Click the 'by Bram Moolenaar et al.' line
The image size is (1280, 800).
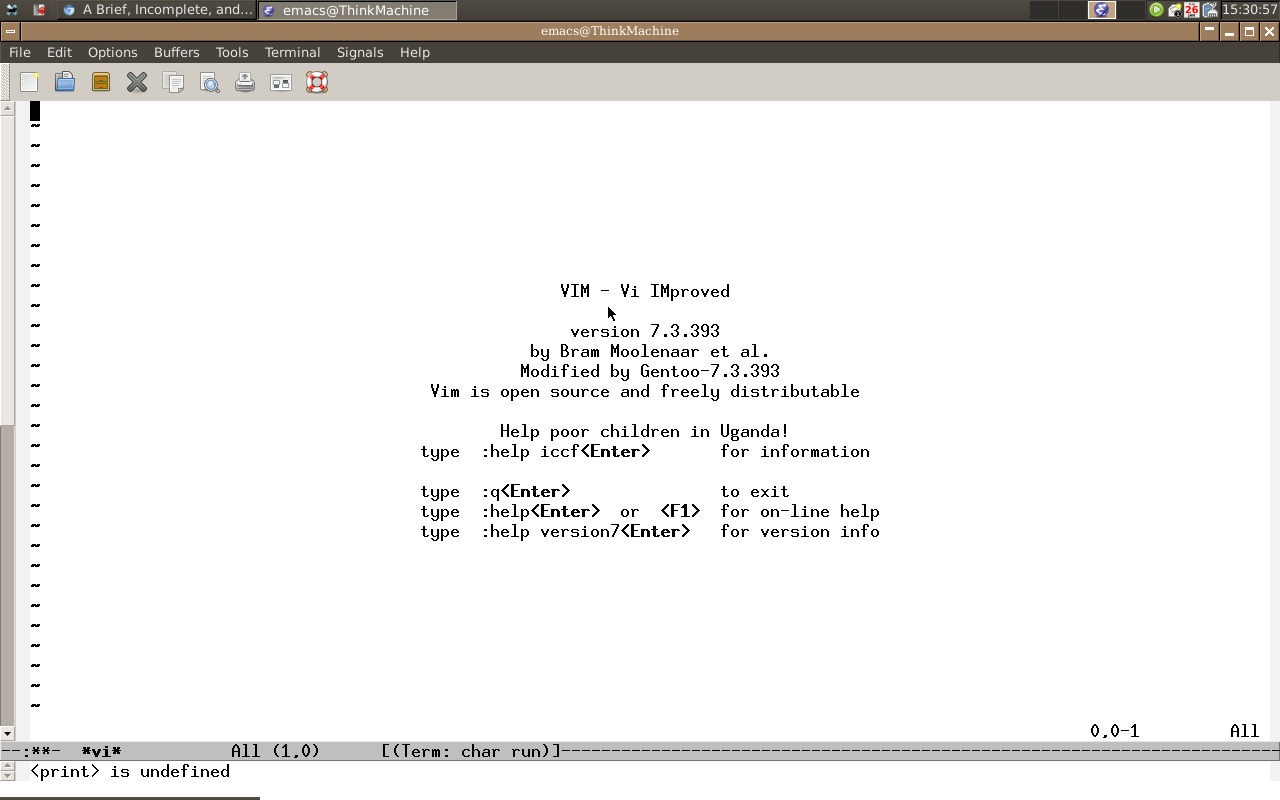click(x=650, y=351)
